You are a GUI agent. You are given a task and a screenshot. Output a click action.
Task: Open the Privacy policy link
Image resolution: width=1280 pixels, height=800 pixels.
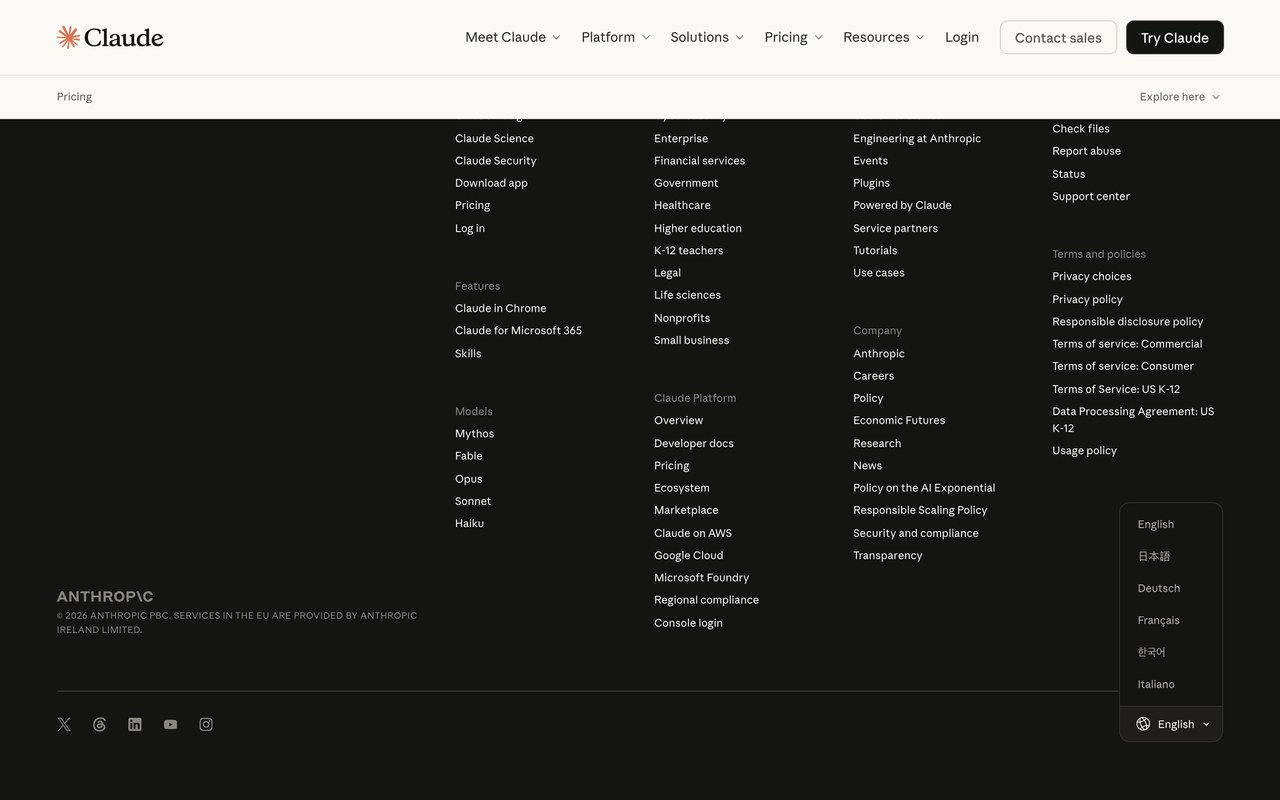click(x=1088, y=299)
